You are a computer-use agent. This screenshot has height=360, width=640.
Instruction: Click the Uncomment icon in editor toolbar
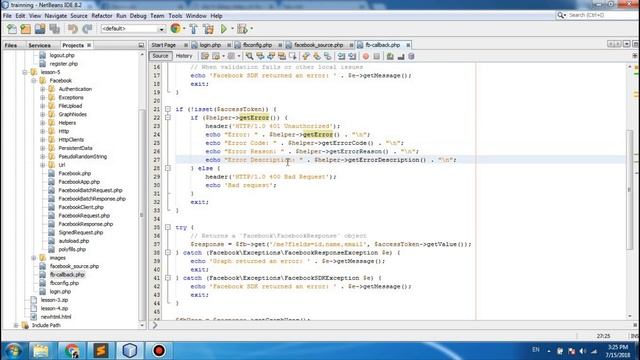[x=401, y=56]
